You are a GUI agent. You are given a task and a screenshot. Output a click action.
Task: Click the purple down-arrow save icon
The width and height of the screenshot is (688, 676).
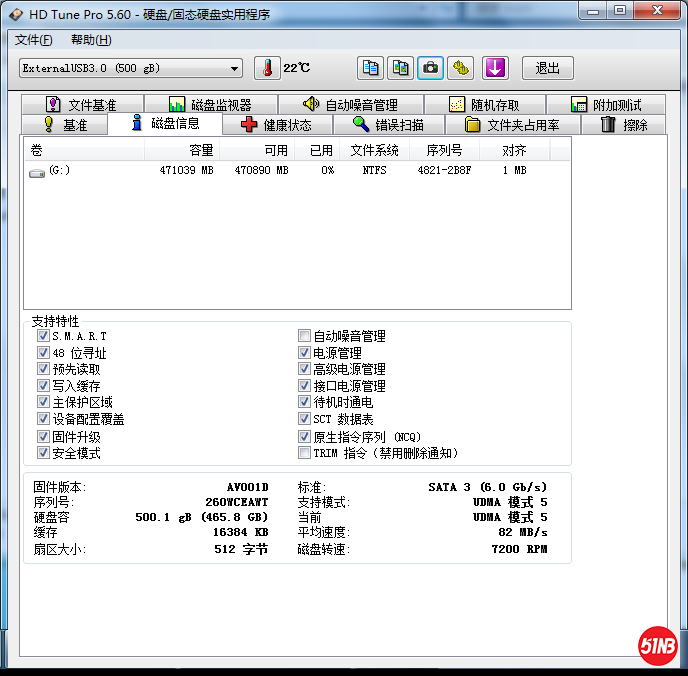point(496,68)
